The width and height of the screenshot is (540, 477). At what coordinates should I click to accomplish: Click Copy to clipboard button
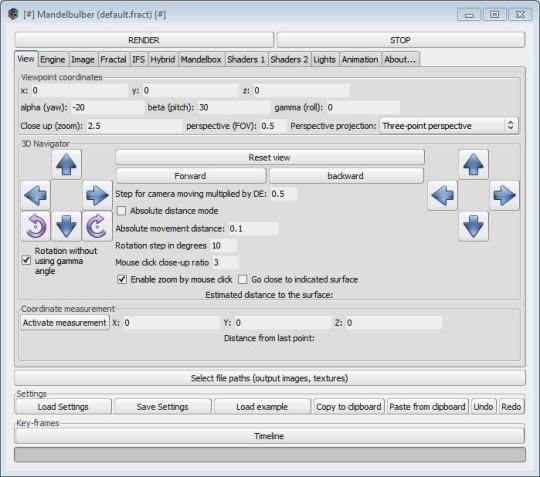tap(349, 407)
